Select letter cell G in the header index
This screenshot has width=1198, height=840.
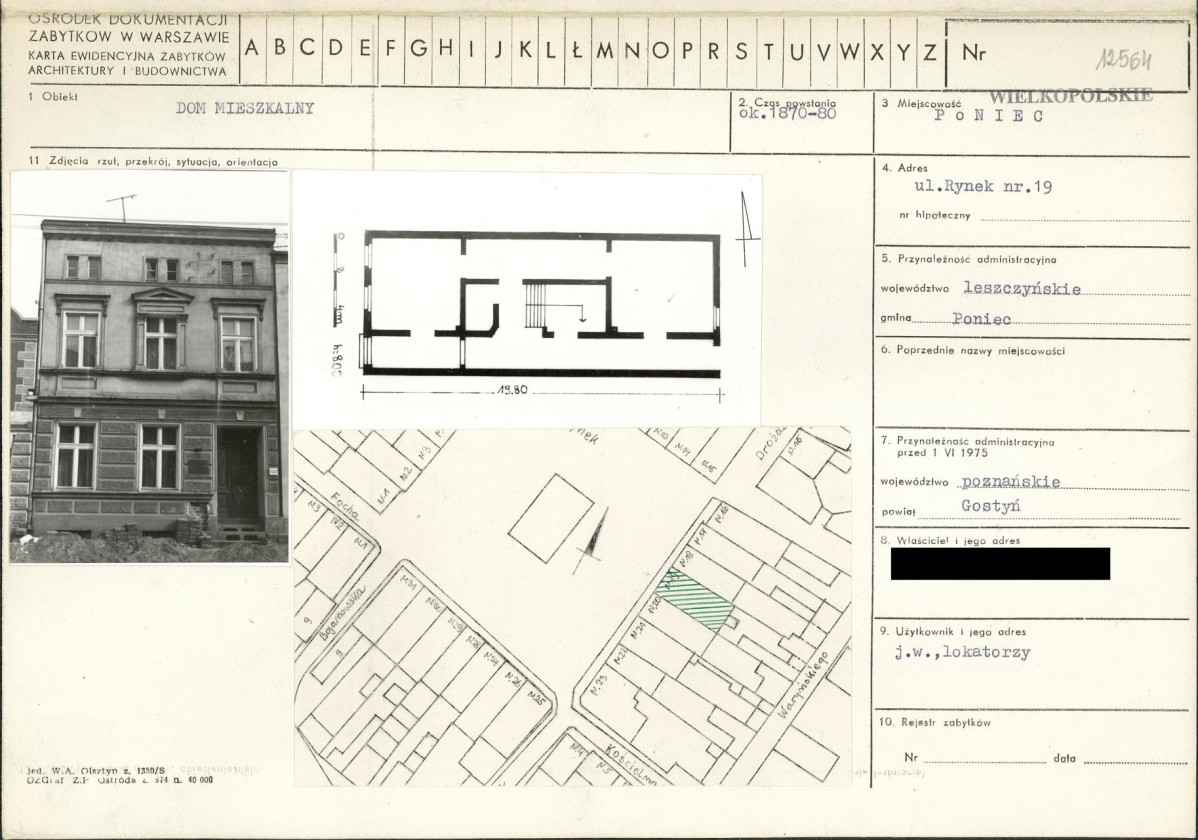pos(419,50)
